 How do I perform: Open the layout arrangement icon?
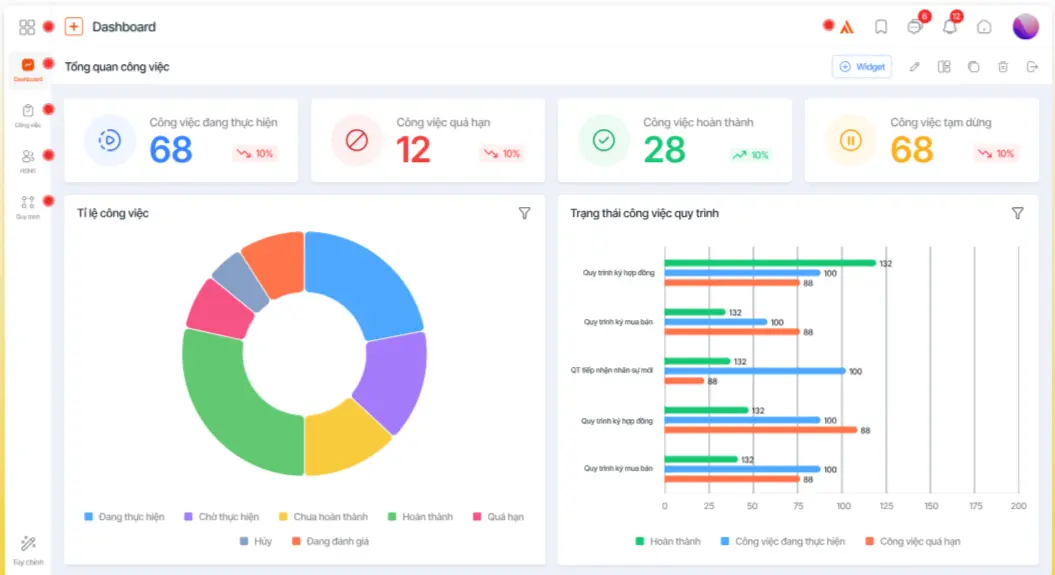[x=944, y=67]
